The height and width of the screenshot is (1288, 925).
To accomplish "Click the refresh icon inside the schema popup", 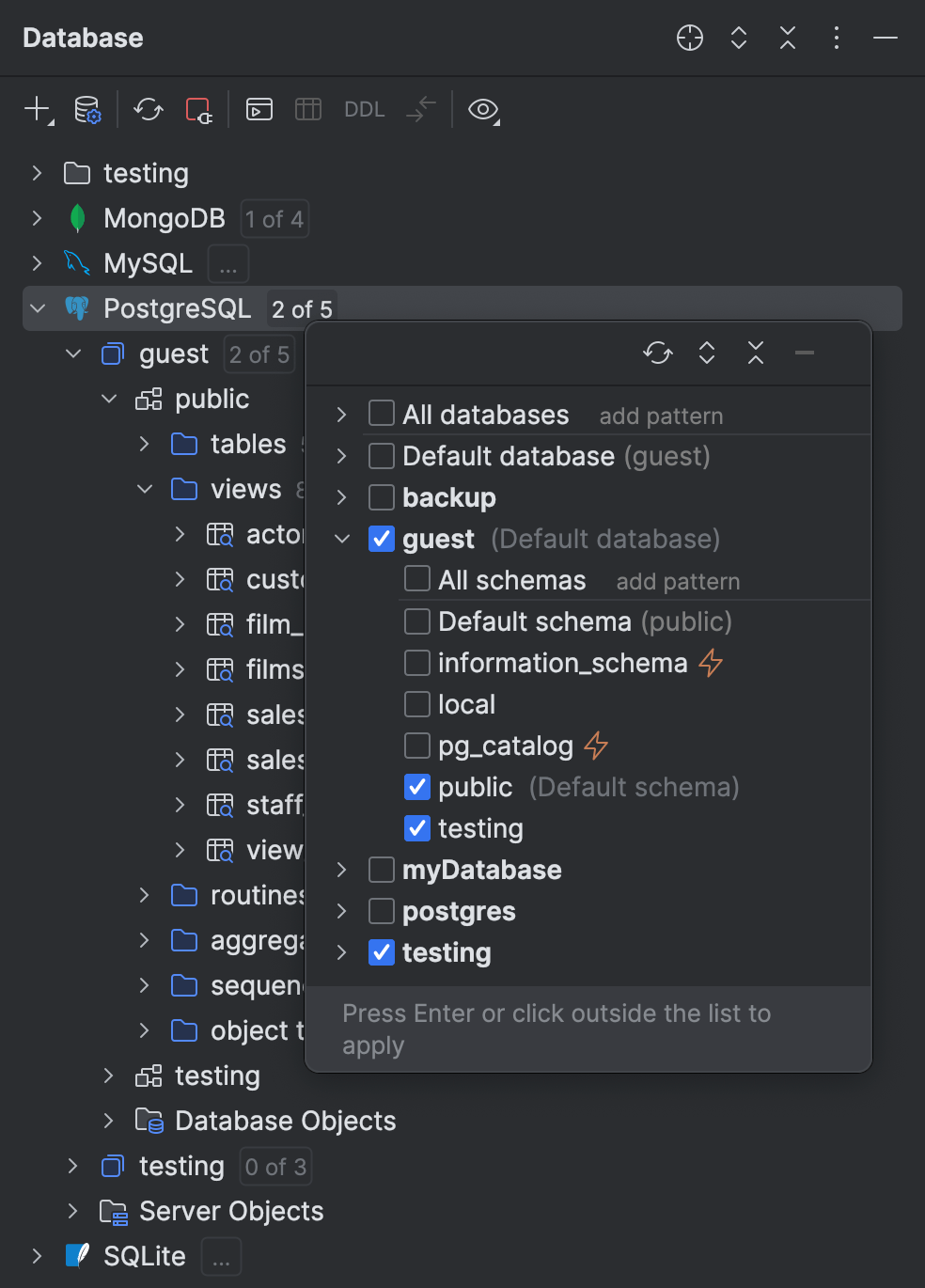I will point(658,353).
